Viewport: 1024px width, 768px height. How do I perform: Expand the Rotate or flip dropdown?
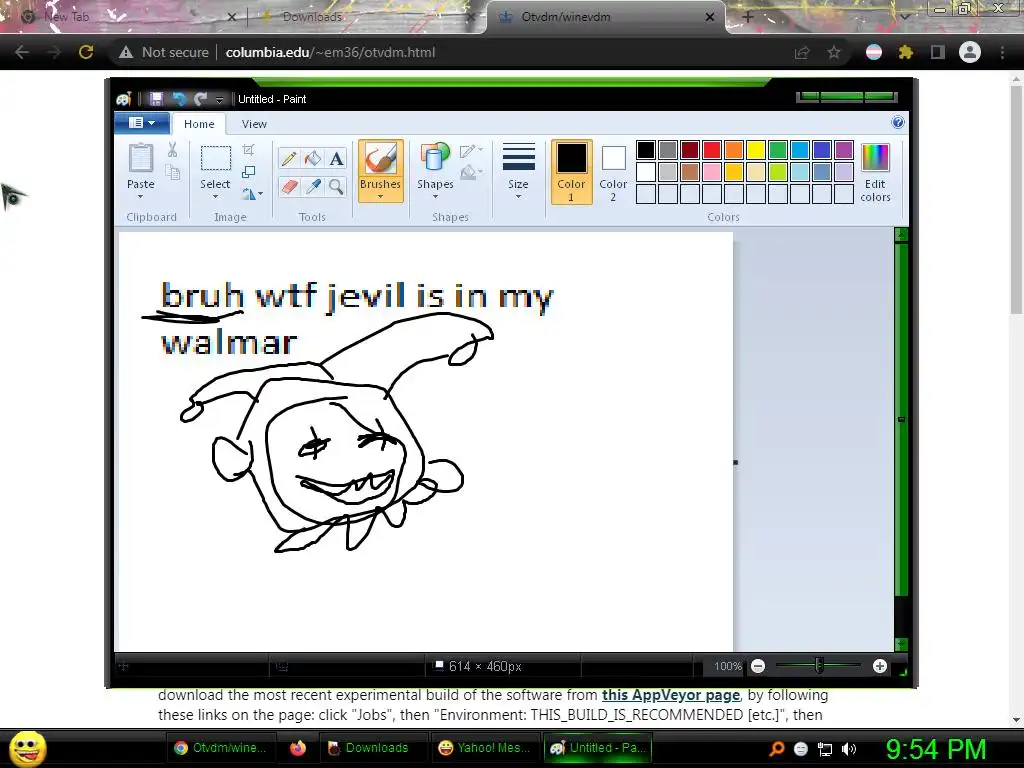point(252,193)
